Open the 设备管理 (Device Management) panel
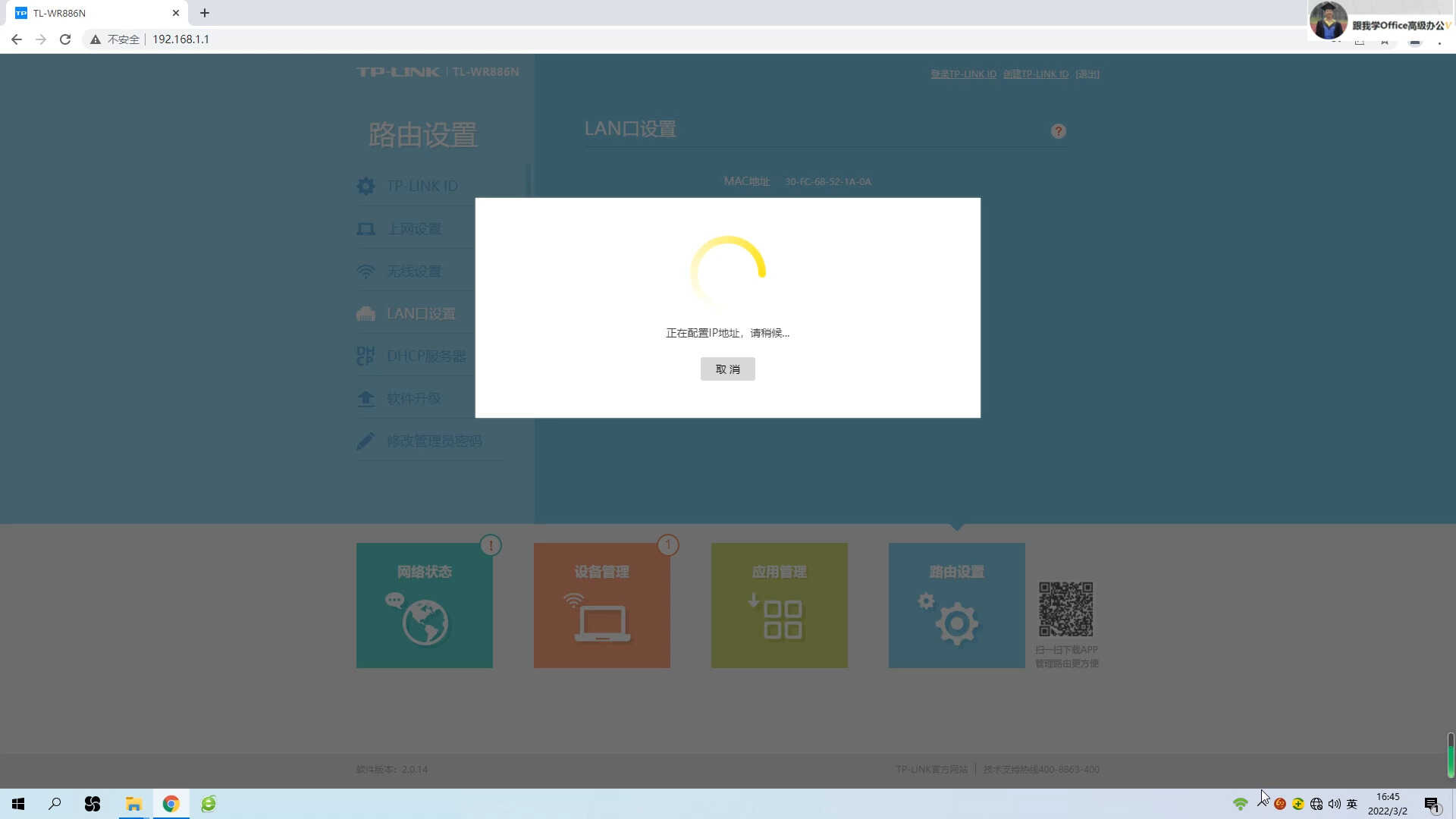Viewport: 1456px width, 819px height. tap(601, 605)
